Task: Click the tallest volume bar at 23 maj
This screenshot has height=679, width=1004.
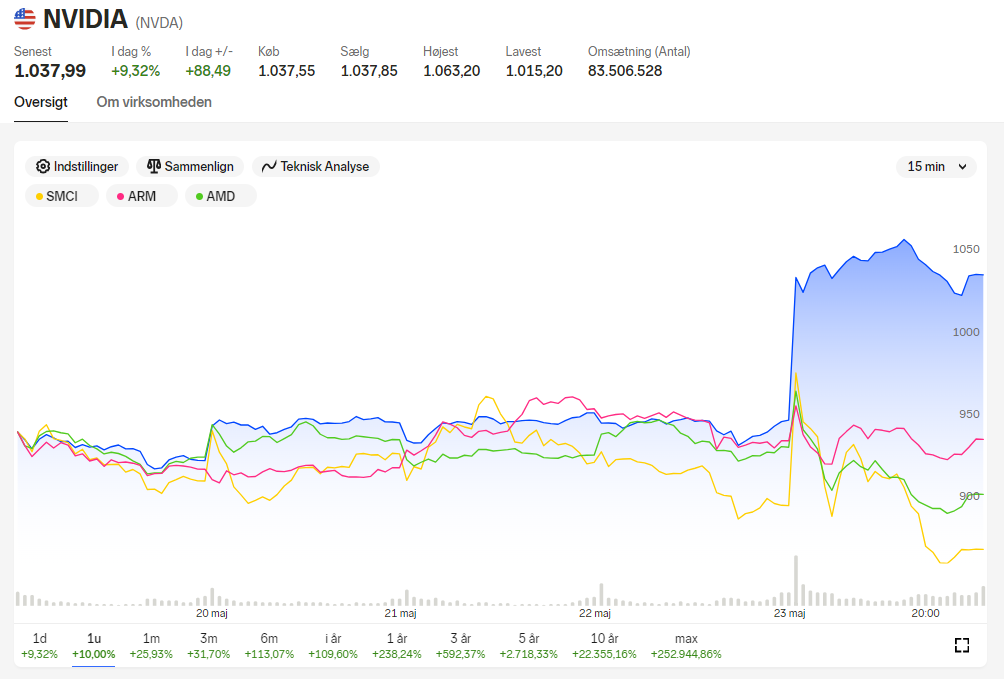Action: click(x=796, y=580)
